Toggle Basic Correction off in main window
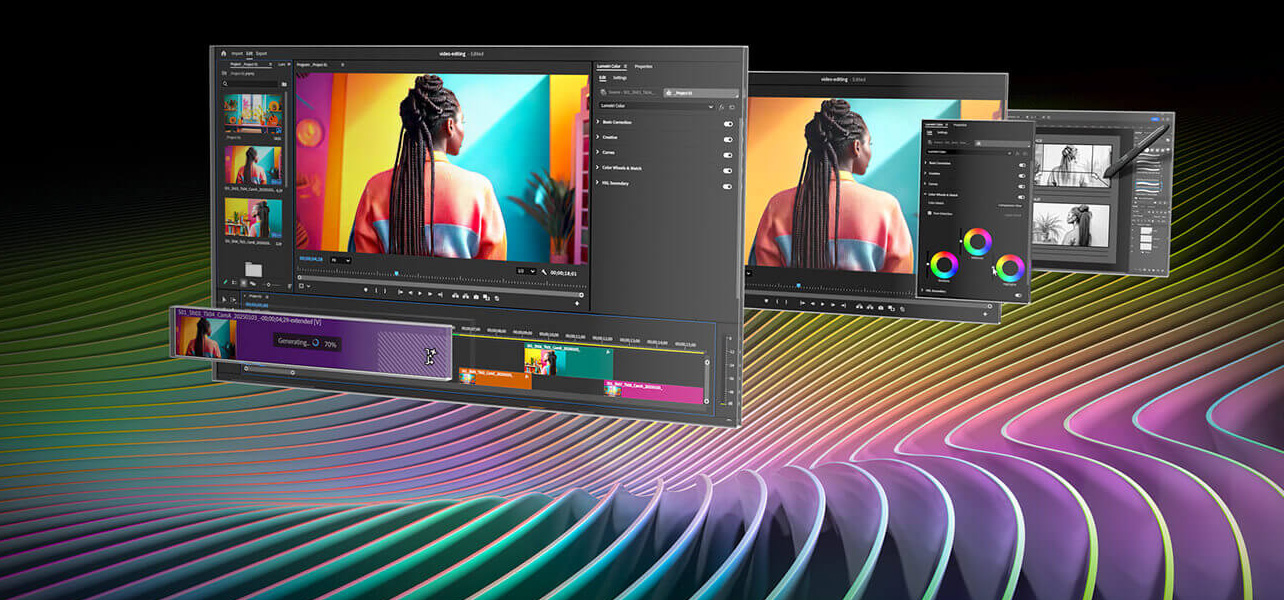This screenshot has width=1284, height=600. pos(728,124)
